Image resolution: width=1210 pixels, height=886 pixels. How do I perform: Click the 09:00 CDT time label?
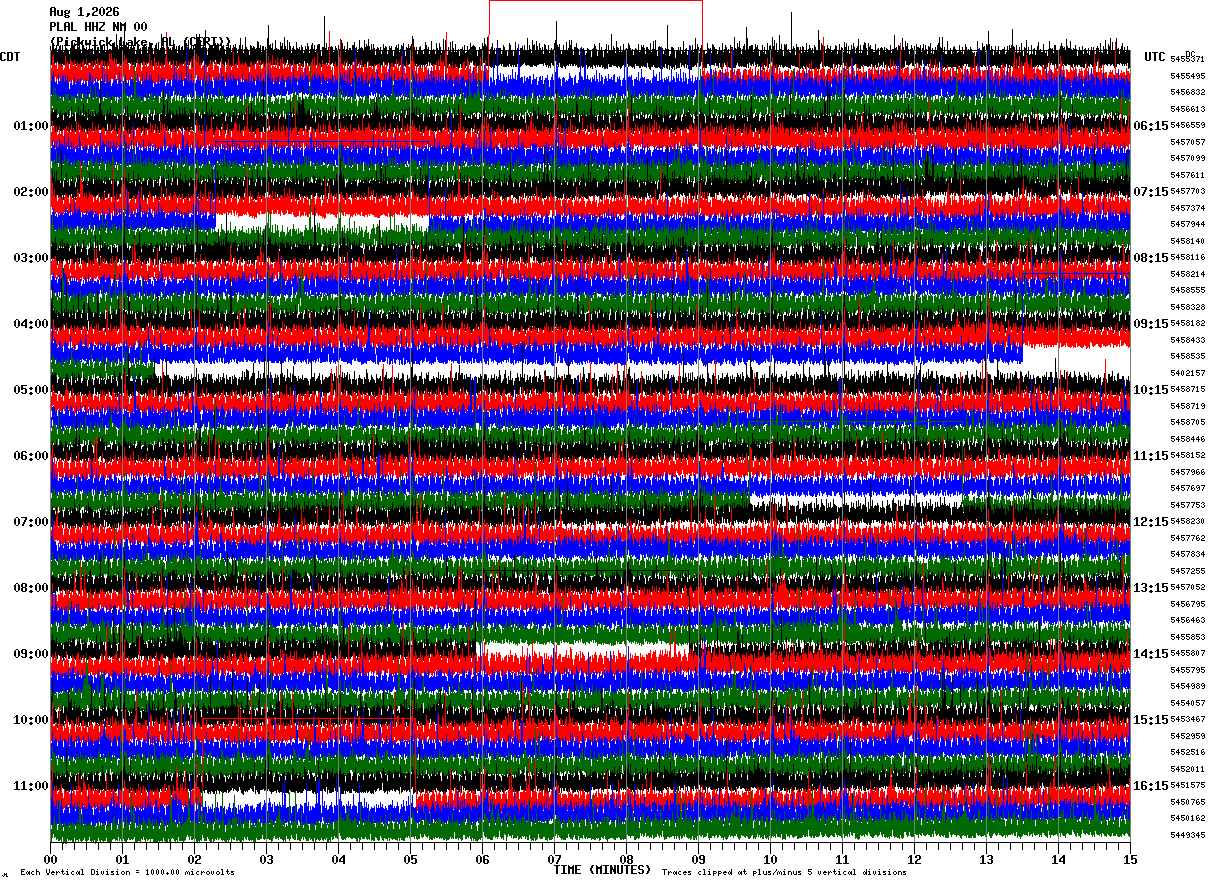[x=31, y=654]
